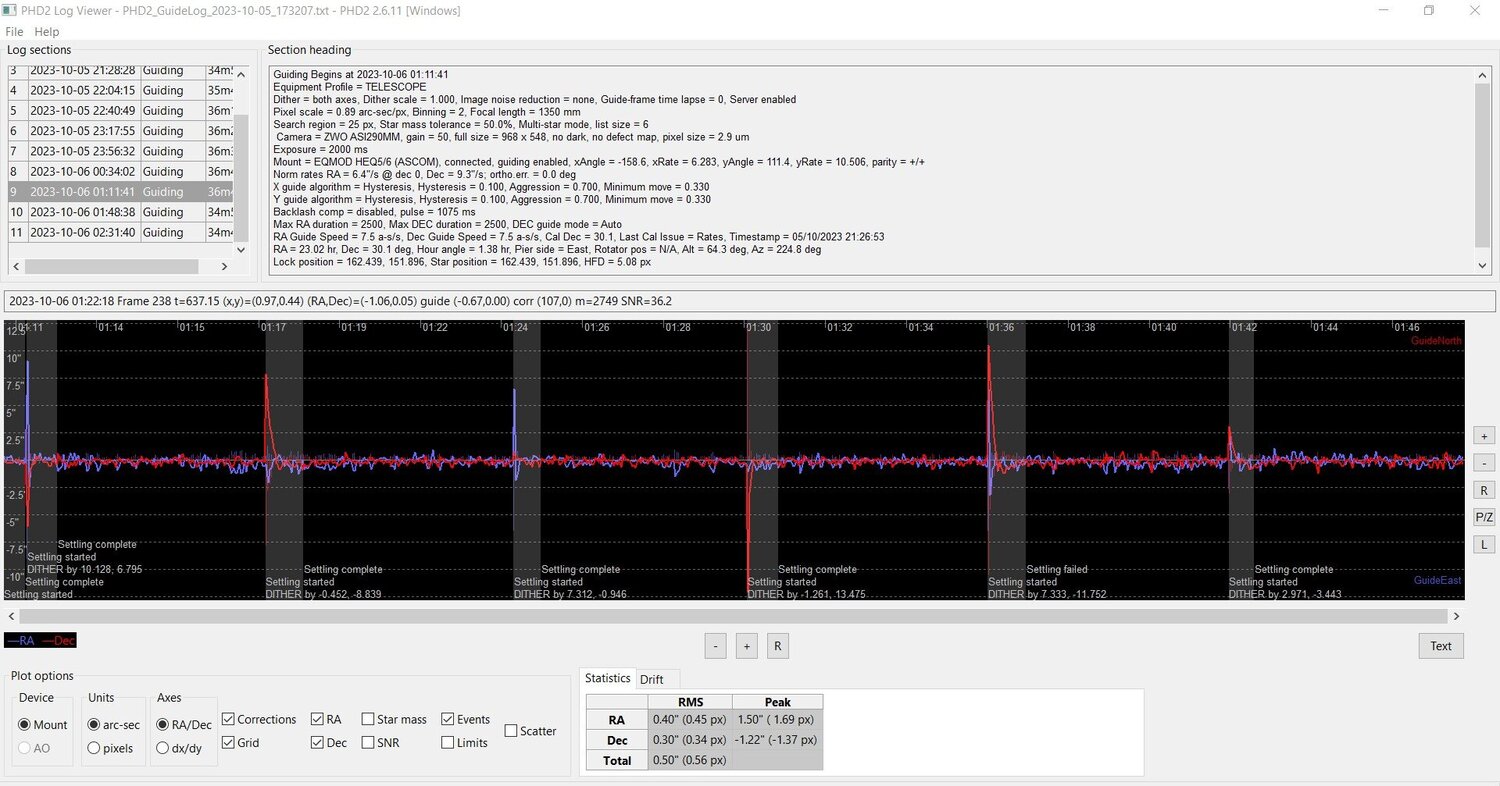Enable the SNR checkbox
1500x786 pixels.
coord(381,743)
